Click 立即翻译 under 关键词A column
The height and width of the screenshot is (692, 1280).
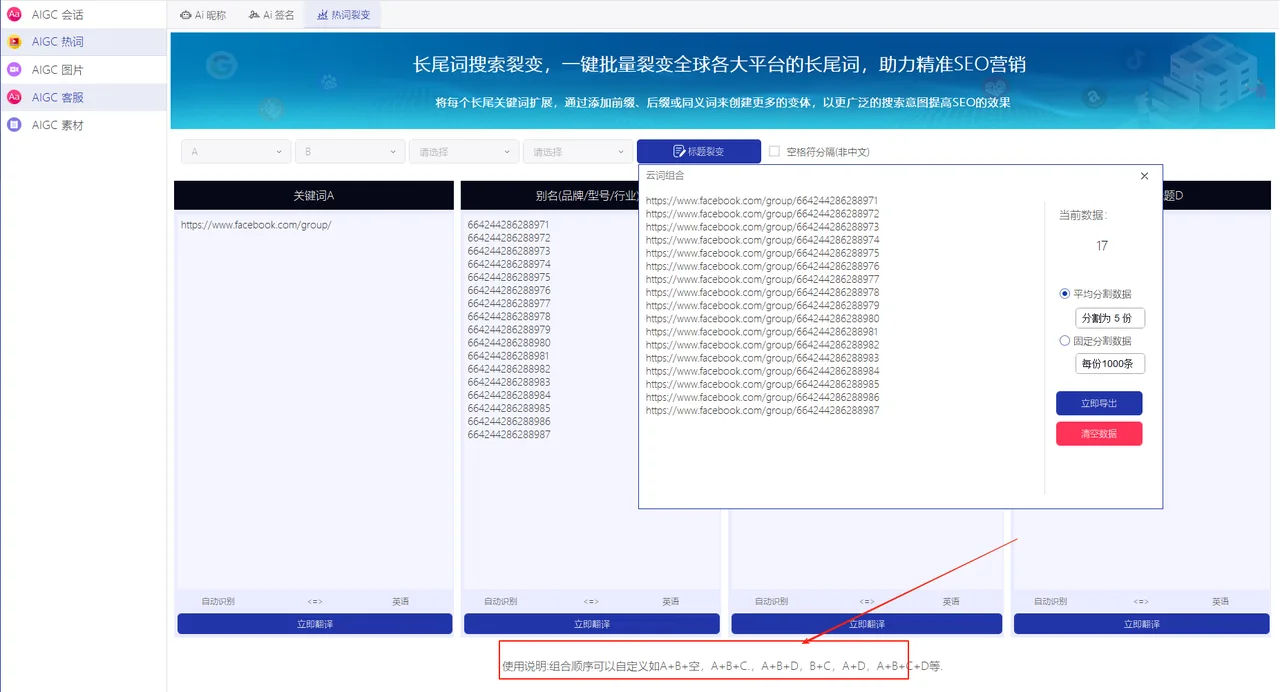[x=314, y=624]
